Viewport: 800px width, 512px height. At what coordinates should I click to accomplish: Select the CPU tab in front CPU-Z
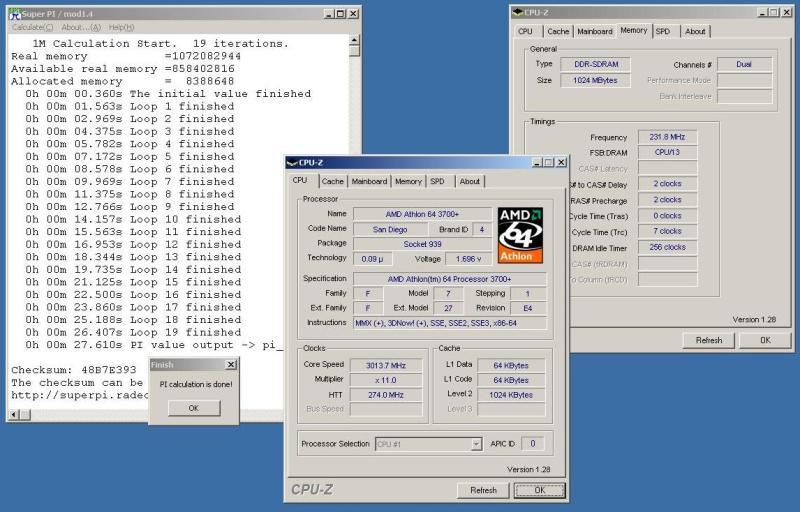[300, 181]
